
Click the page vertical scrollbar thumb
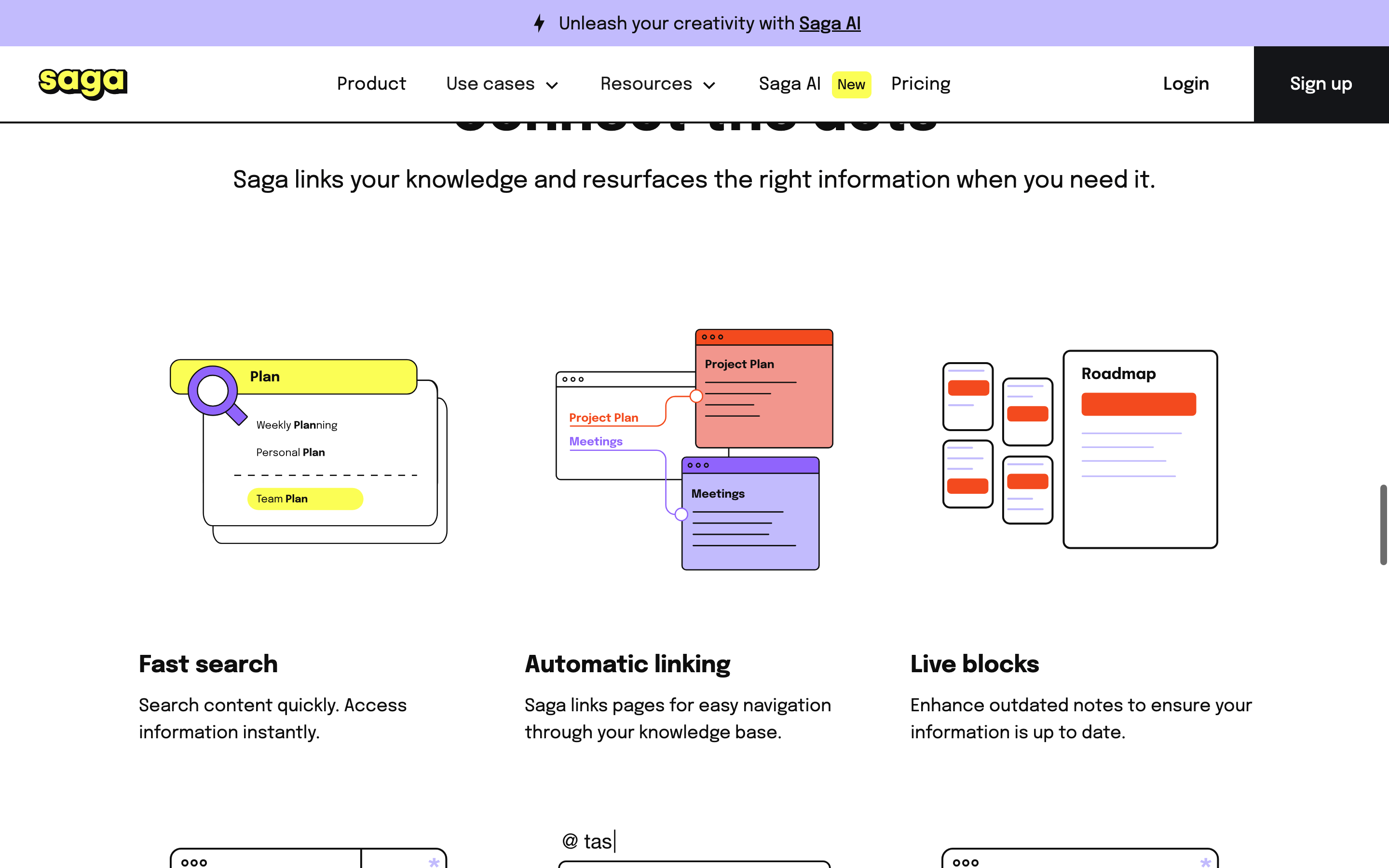click(x=1383, y=524)
